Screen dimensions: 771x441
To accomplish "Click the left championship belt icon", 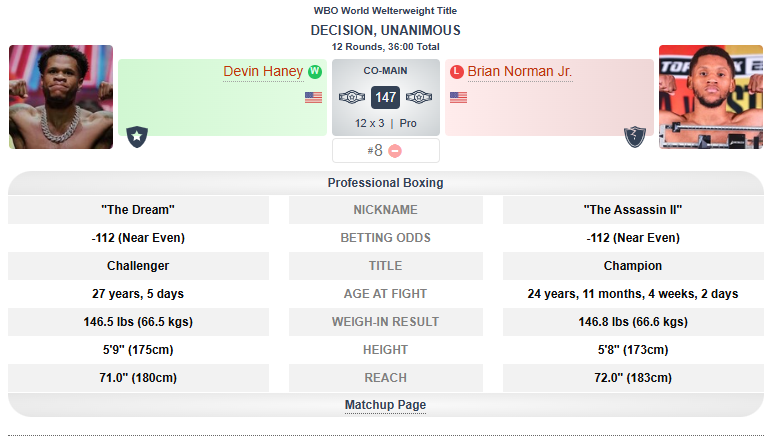I will tap(353, 98).
